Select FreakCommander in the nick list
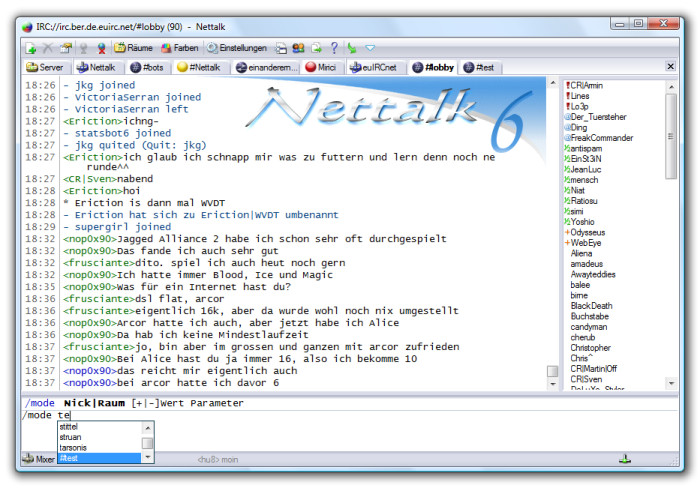The width and height of the screenshot is (700, 488). pyautogui.click(x=599, y=138)
